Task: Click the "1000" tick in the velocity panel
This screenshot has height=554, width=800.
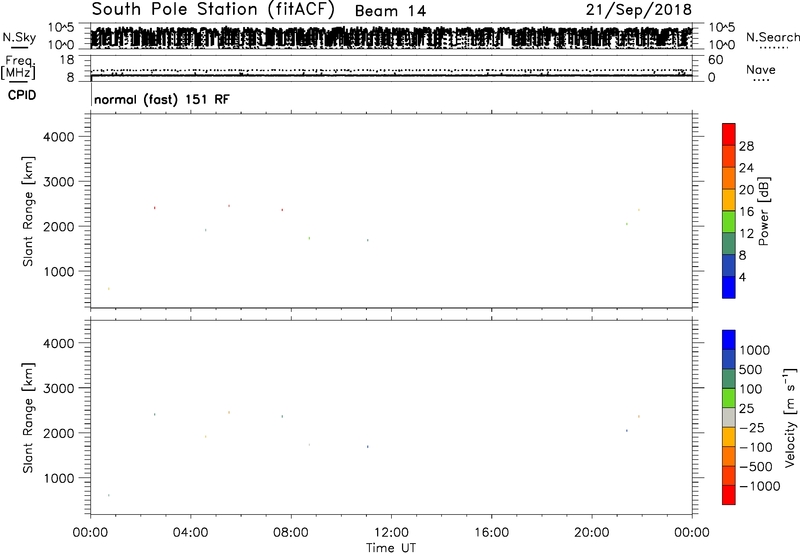Action: click(x=59, y=478)
